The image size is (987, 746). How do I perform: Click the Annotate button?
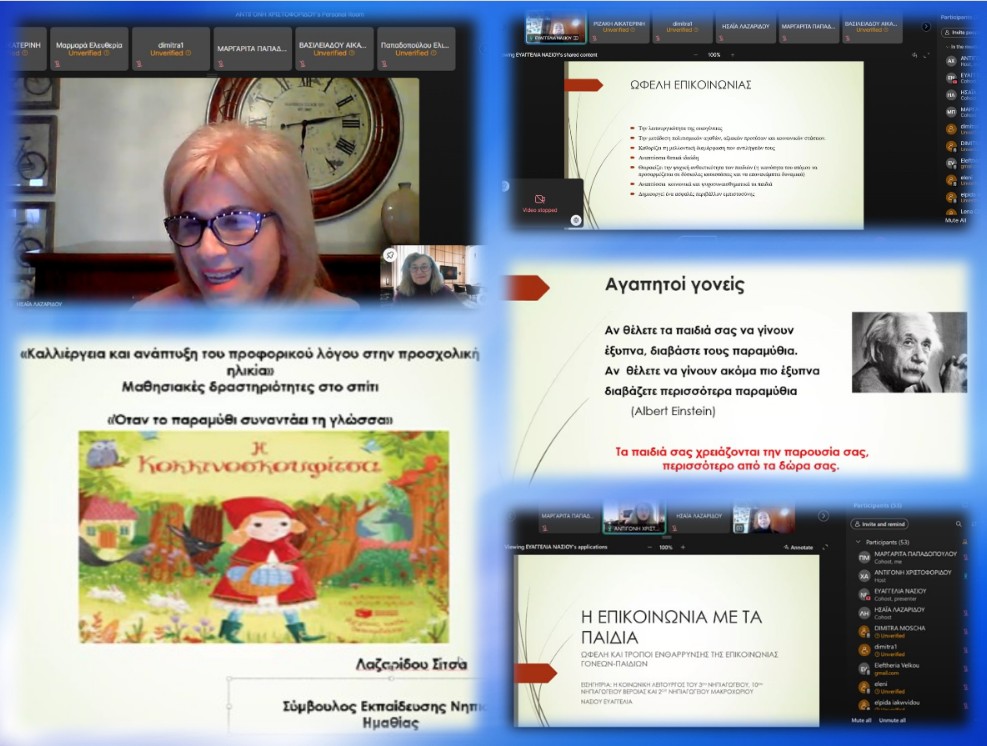pyautogui.click(x=798, y=548)
